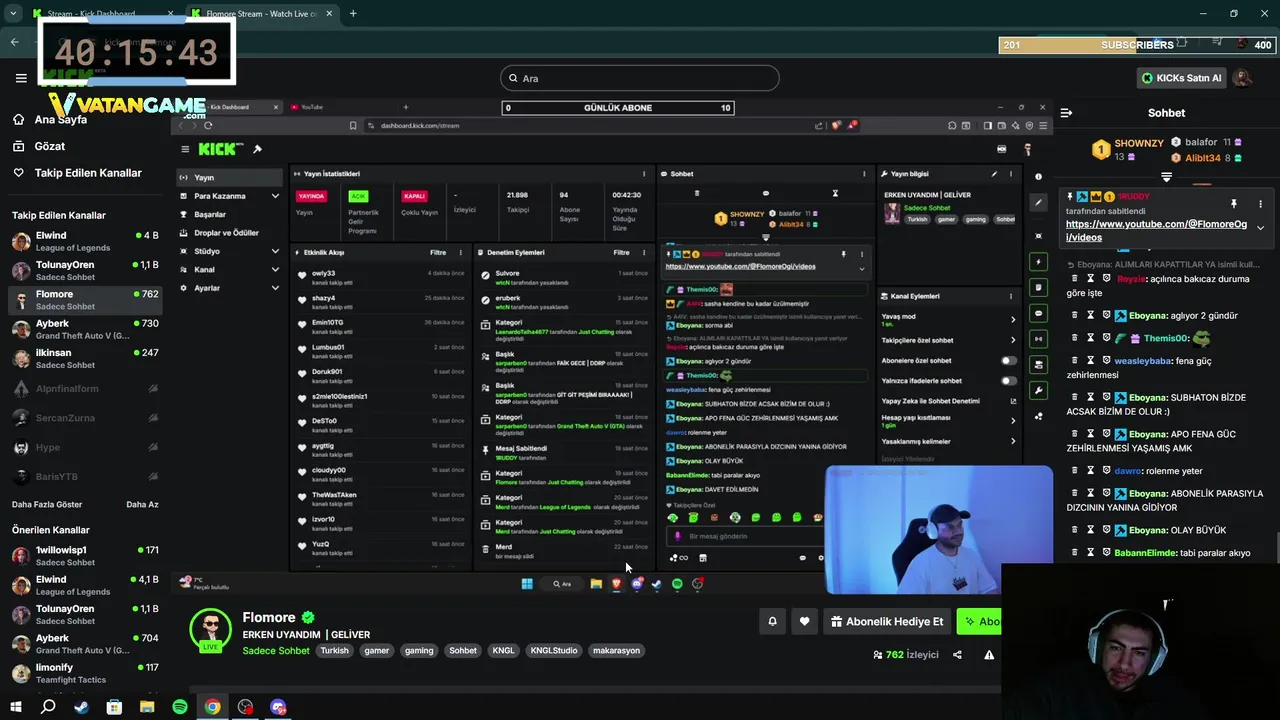The width and height of the screenshot is (1280, 720).
Task: Click the share icon next to viewer count
Action: 957,655
